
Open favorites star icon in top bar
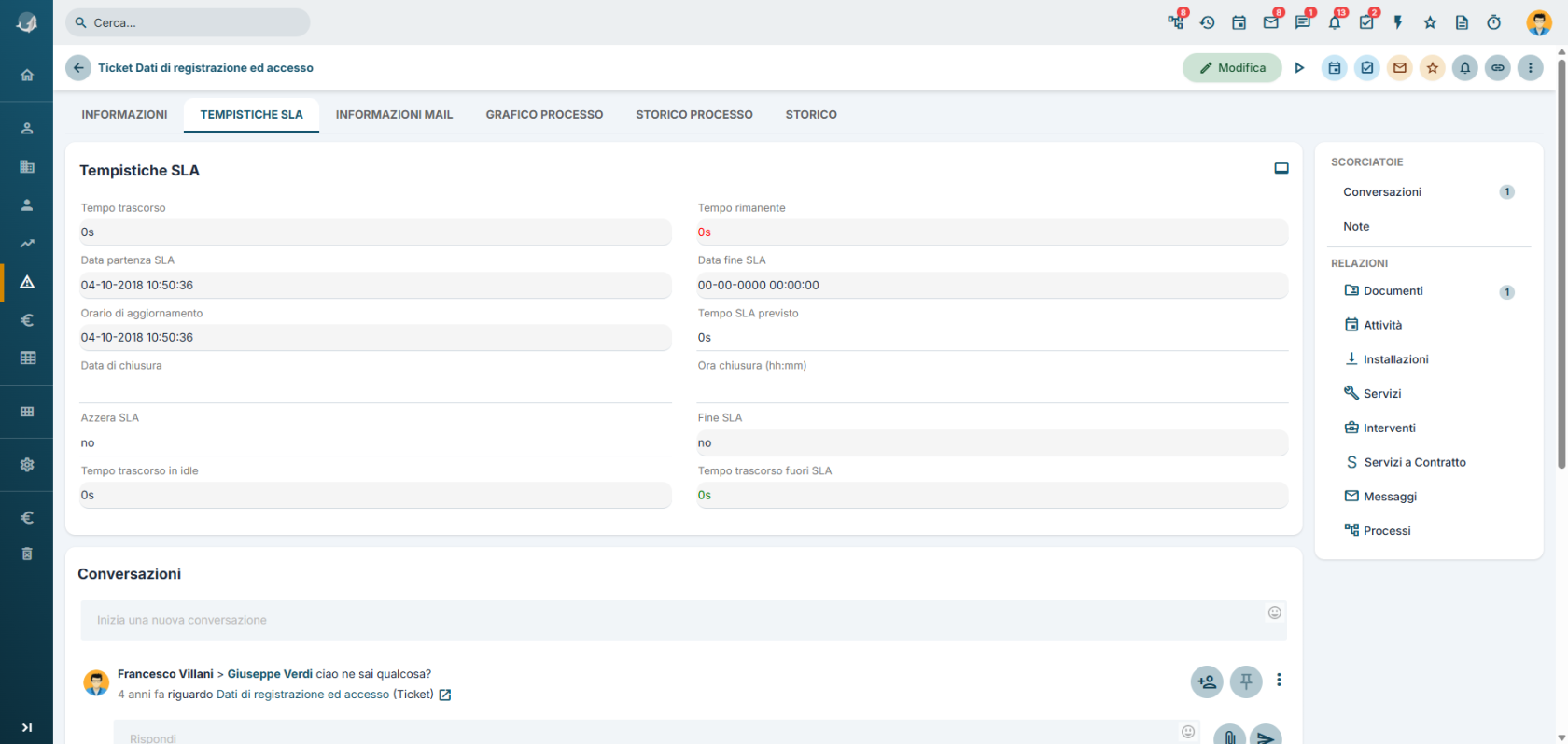pos(1430,22)
